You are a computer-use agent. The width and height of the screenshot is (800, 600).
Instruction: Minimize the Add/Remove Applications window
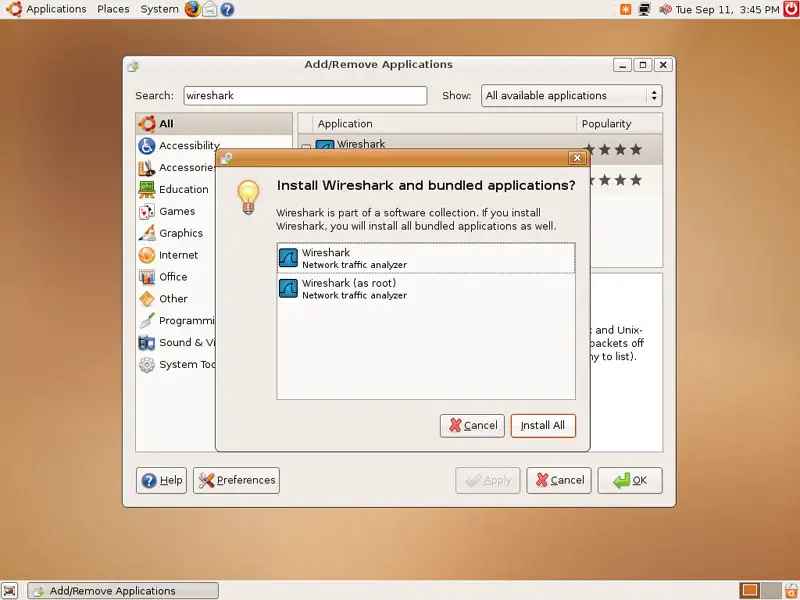[x=622, y=65]
